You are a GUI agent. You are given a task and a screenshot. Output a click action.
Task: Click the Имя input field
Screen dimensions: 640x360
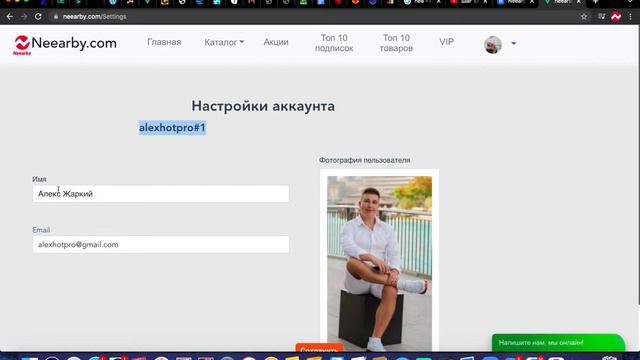click(161, 194)
